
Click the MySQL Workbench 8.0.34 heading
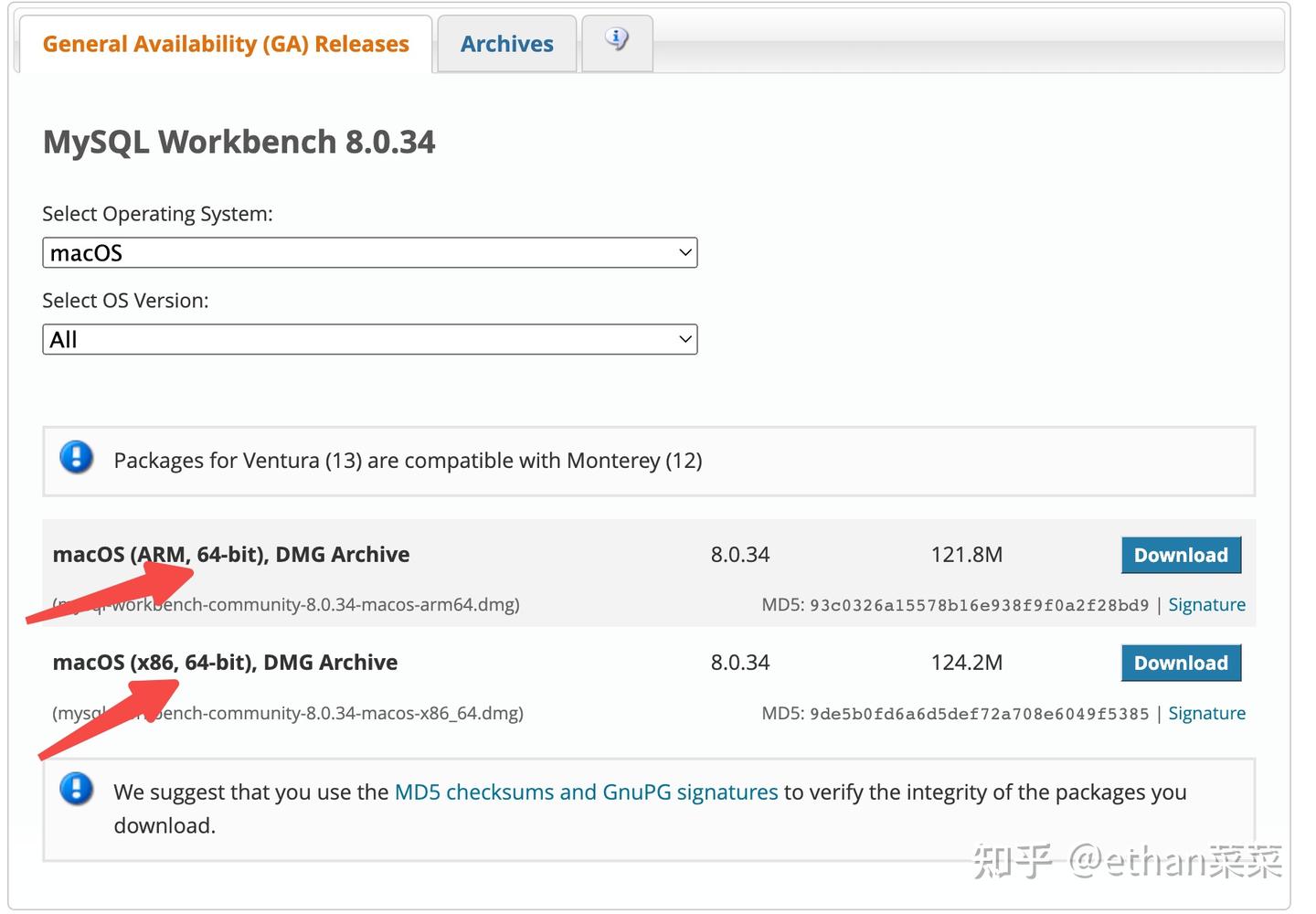(x=239, y=142)
